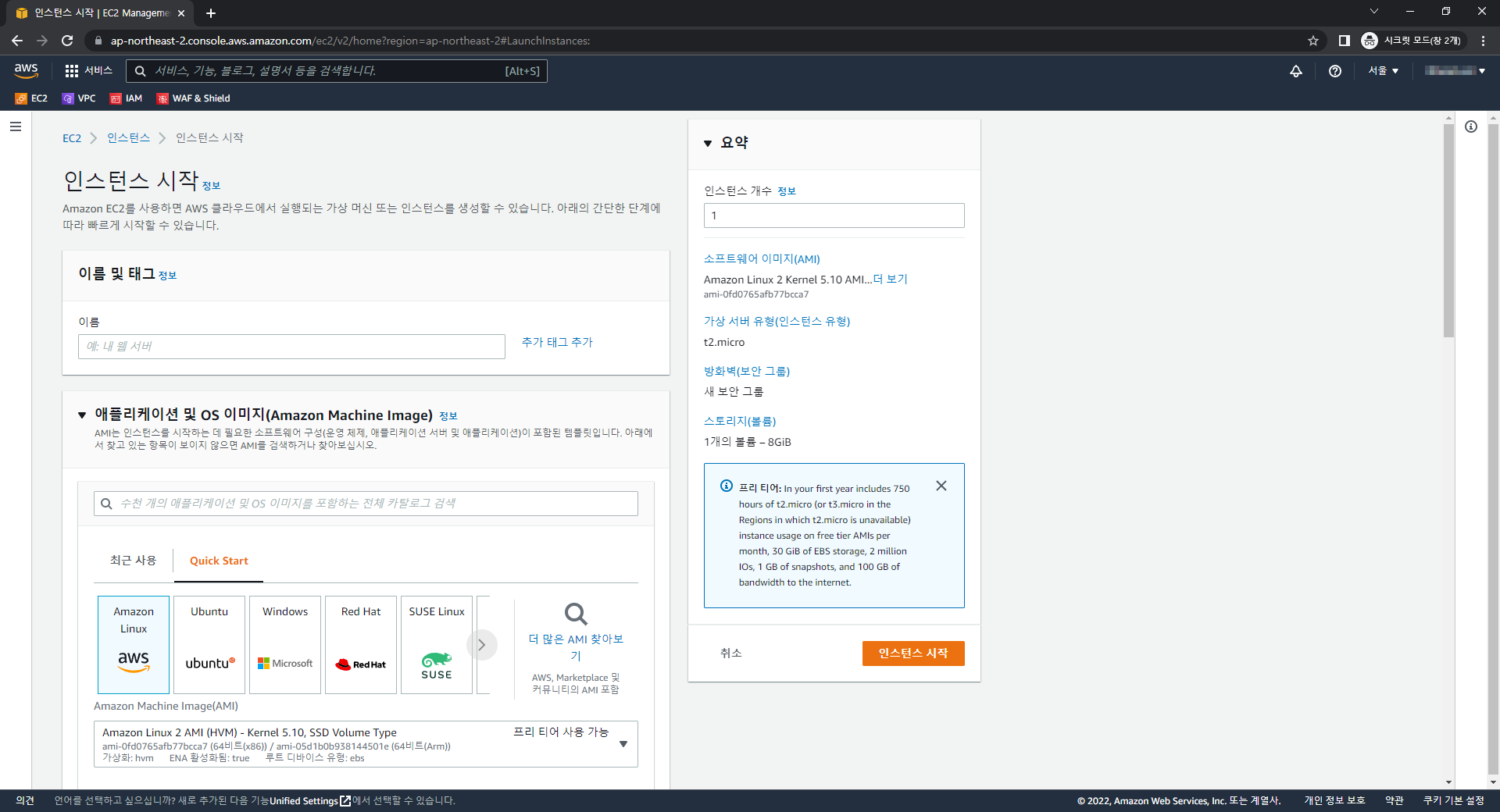Image resolution: width=1500 pixels, height=812 pixels.
Task: Open the Chrome three-dot menu
Action: tap(1483, 41)
